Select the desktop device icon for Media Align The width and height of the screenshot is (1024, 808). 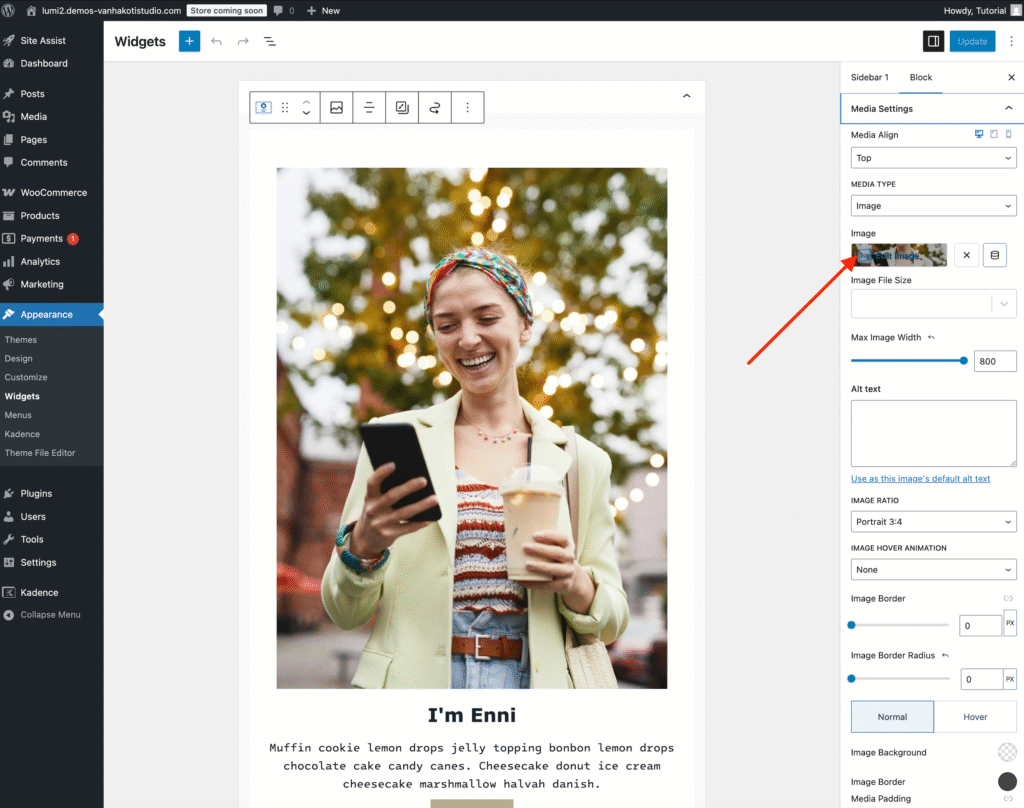[x=979, y=135]
